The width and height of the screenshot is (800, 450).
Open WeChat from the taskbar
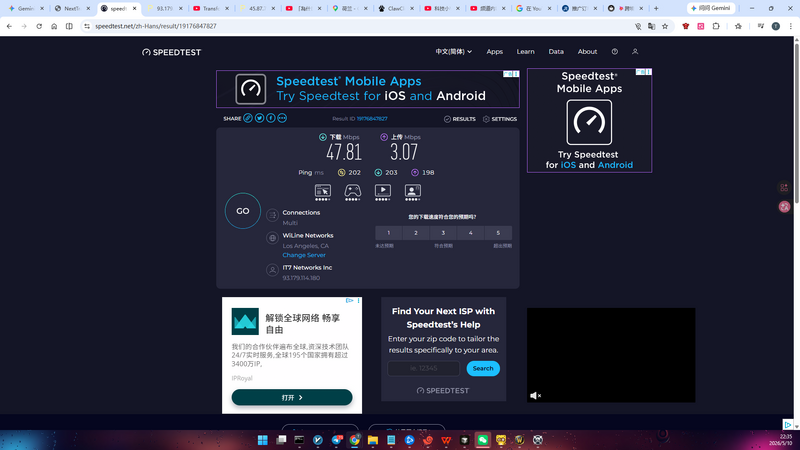tap(483, 440)
